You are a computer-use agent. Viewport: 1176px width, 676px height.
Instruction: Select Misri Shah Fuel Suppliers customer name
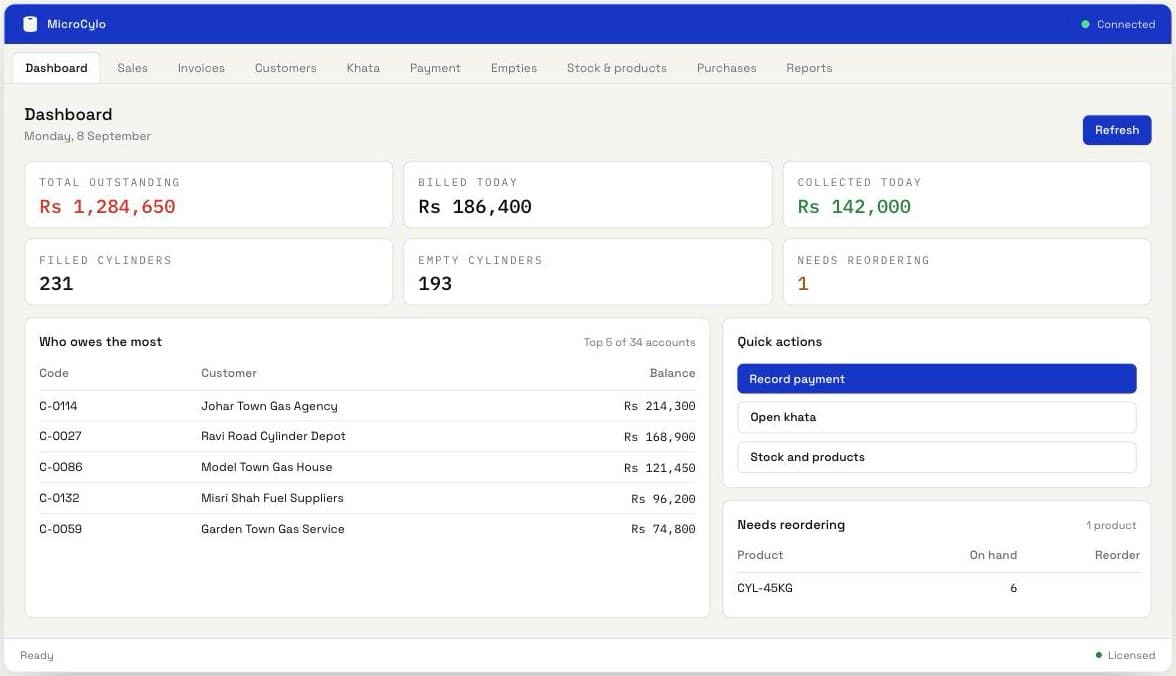[x=272, y=498]
